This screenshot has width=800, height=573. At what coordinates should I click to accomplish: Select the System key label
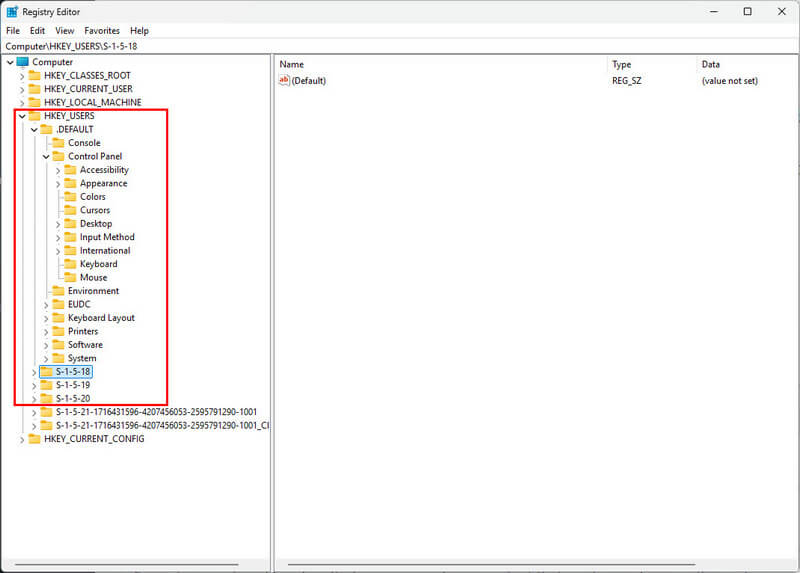point(82,358)
